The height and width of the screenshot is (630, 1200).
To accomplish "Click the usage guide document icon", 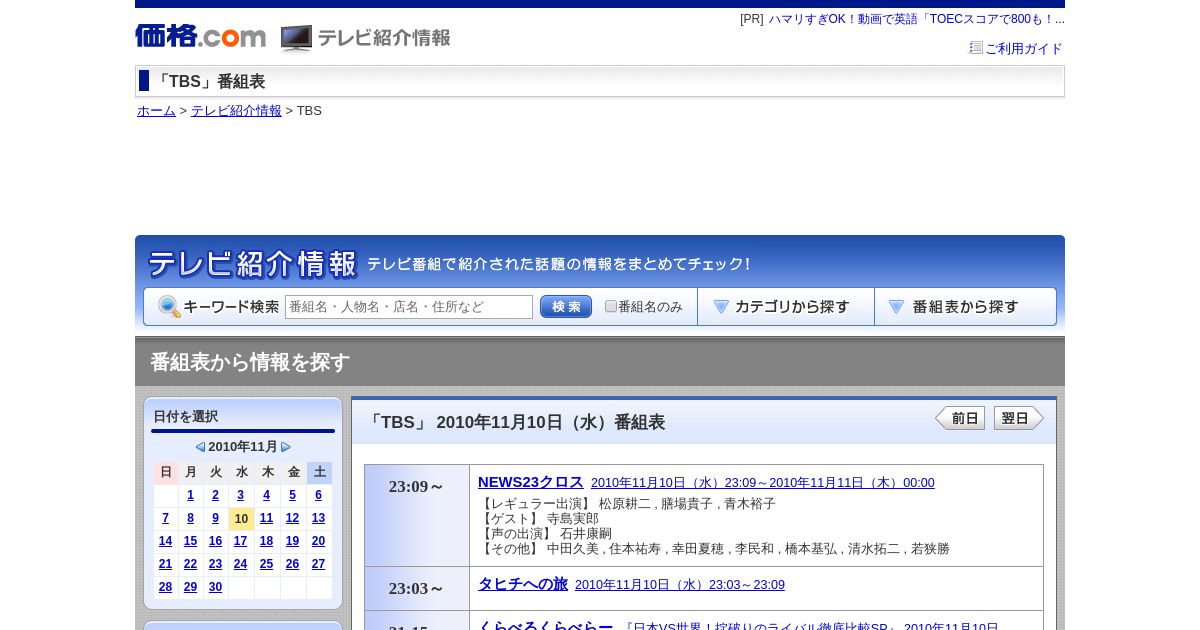I will (976, 47).
